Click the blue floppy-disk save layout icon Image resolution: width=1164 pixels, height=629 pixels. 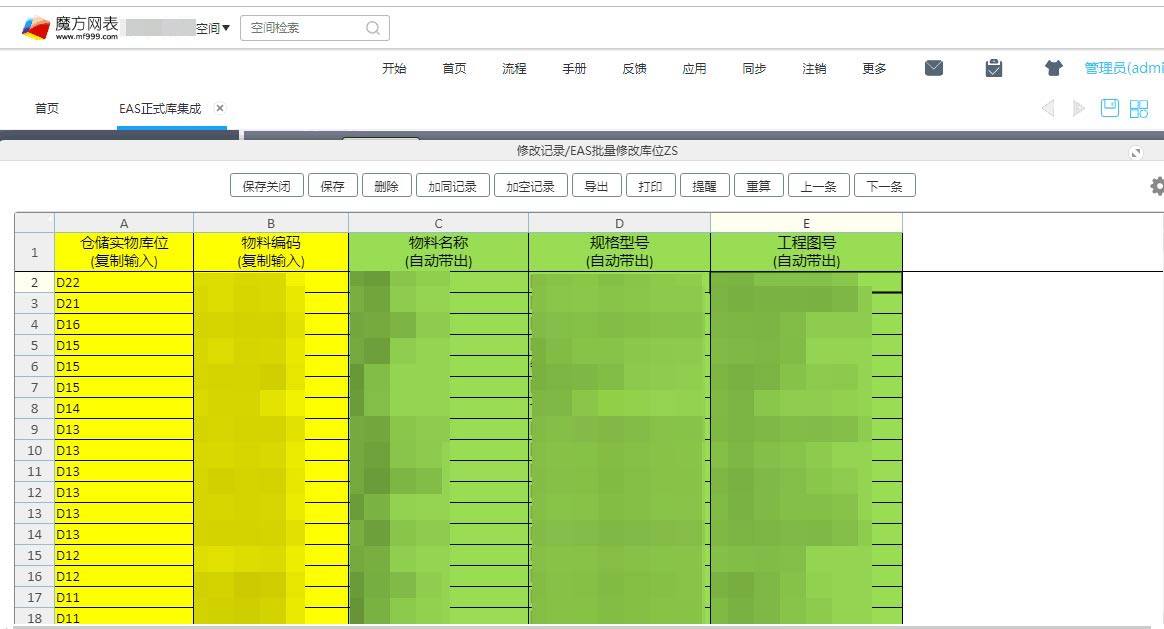[1109, 108]
